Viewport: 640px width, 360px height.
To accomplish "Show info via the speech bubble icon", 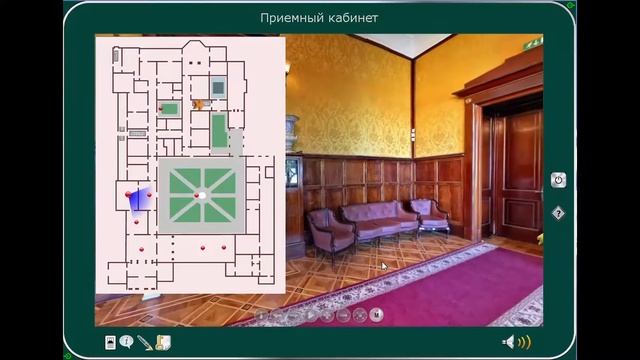I will click(x=127, y=342).
